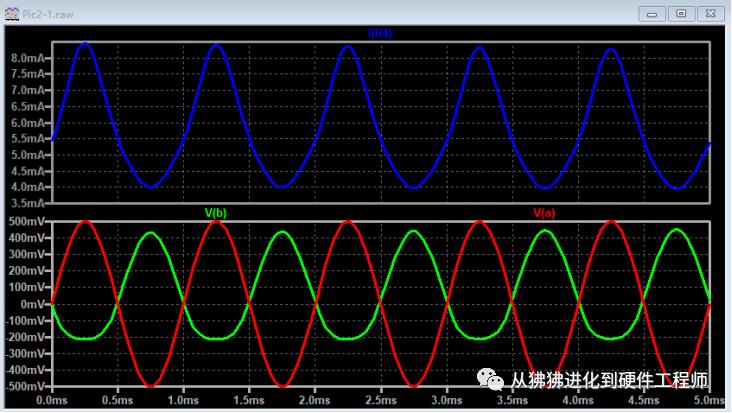Click the 2.0ms time axis label

click(315, 400)
